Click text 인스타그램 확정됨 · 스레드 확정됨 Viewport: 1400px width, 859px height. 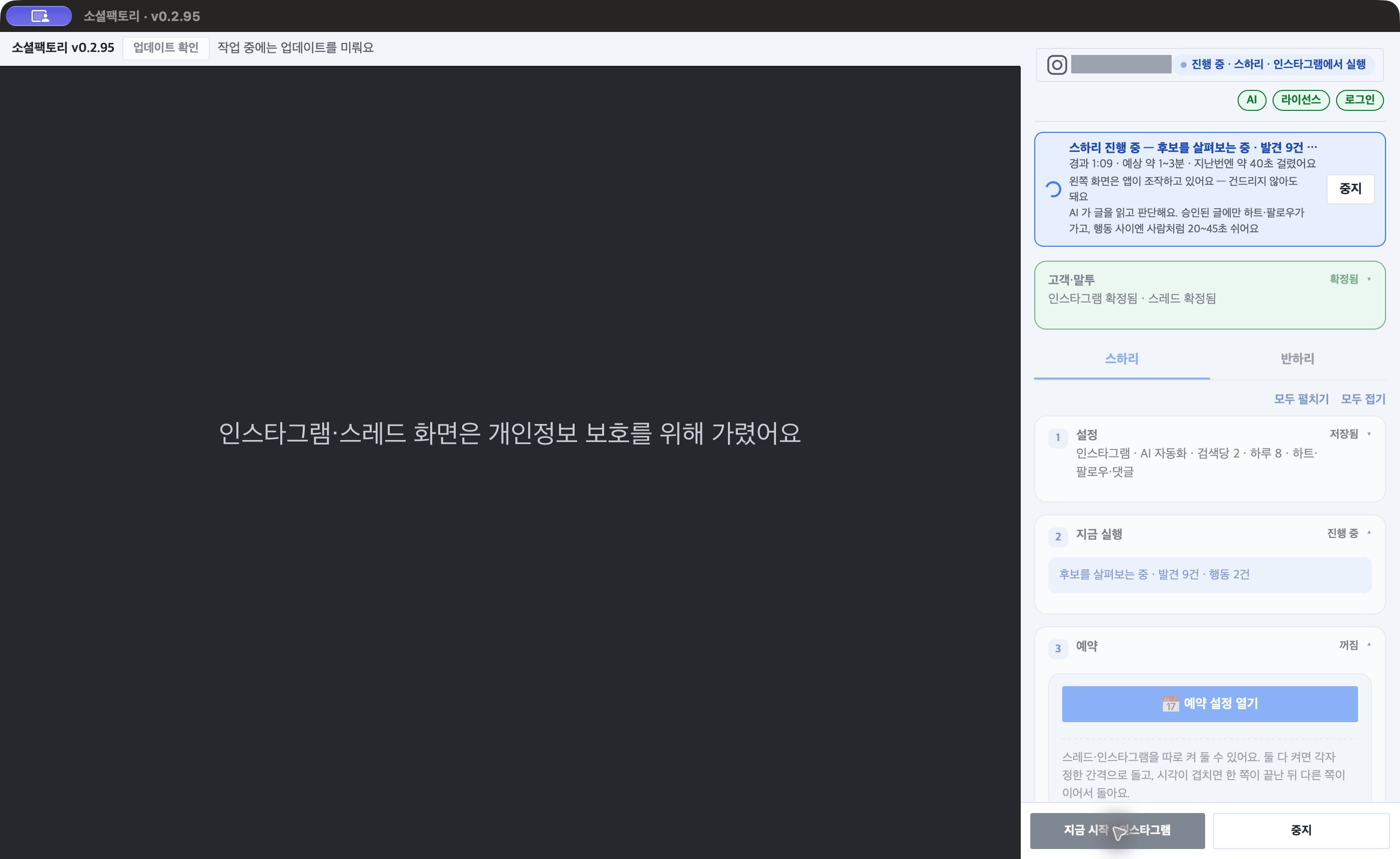point(1132,299)
